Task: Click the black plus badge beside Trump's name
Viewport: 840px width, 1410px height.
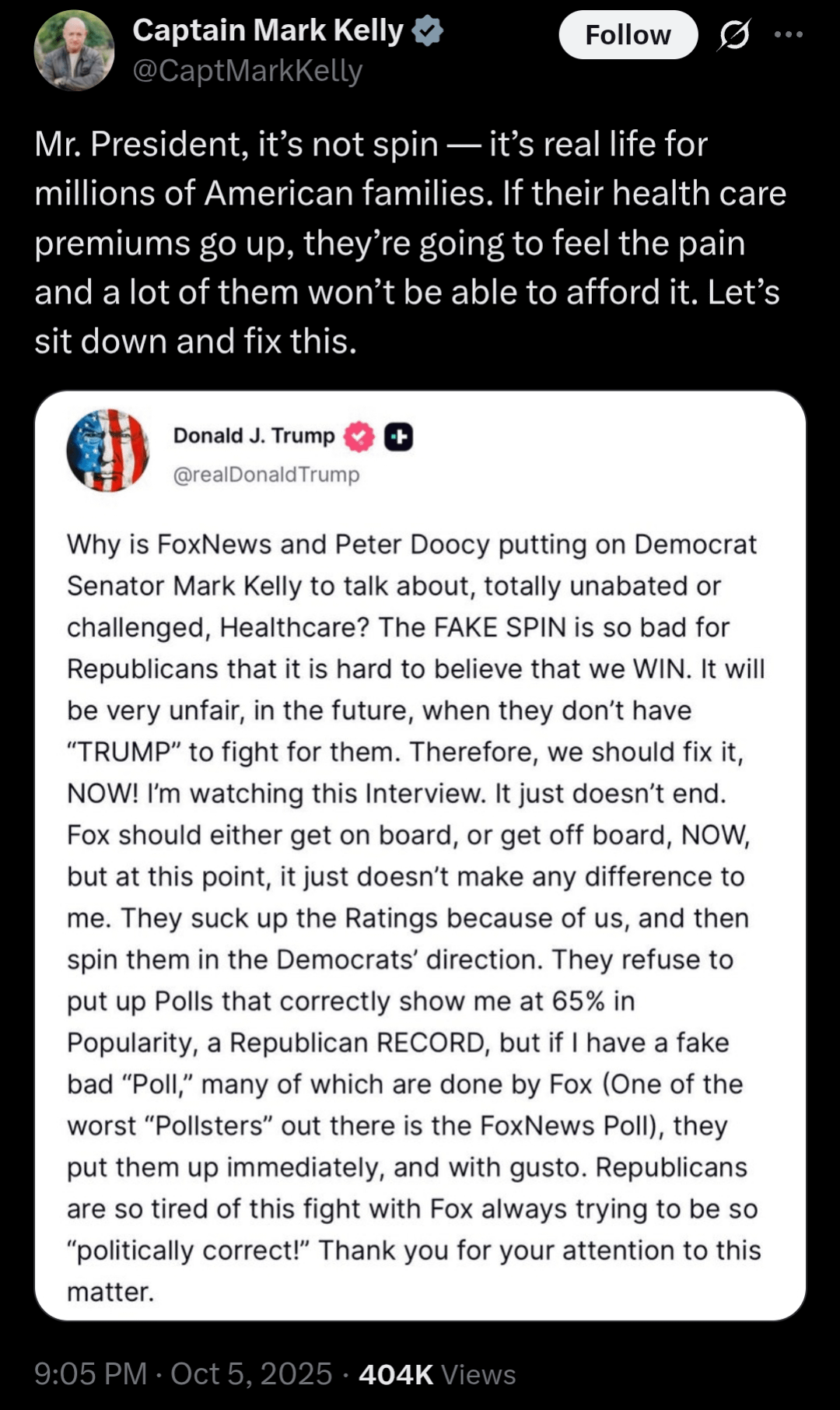Action: [398, 437]
